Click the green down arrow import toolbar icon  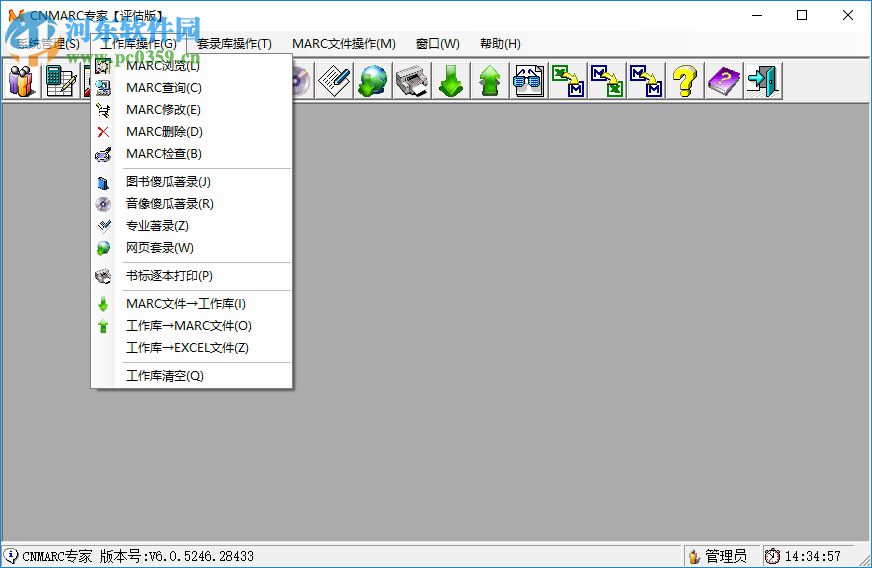click(451, 81)
